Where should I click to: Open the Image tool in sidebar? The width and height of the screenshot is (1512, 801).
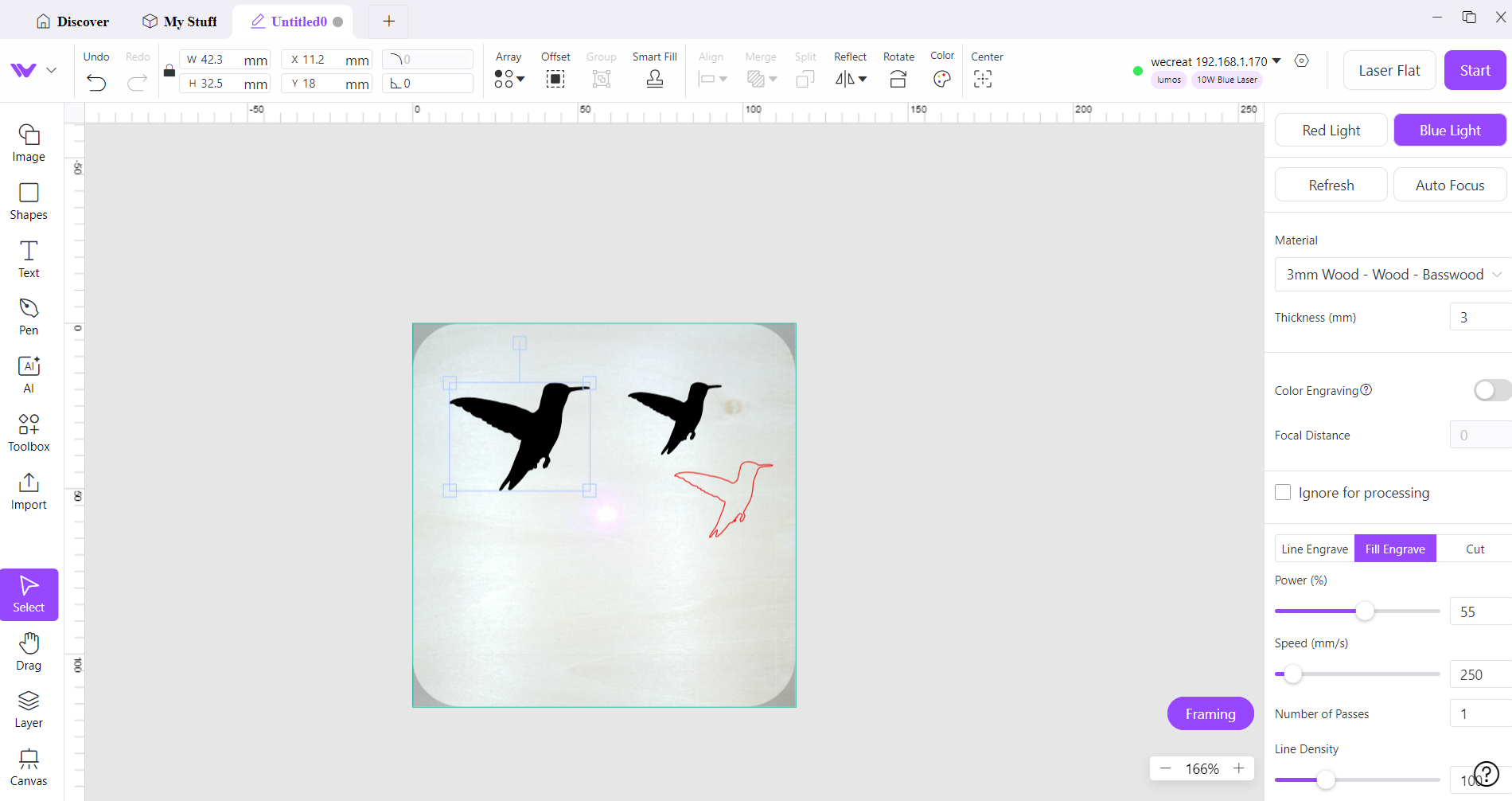tap(29, 143)
